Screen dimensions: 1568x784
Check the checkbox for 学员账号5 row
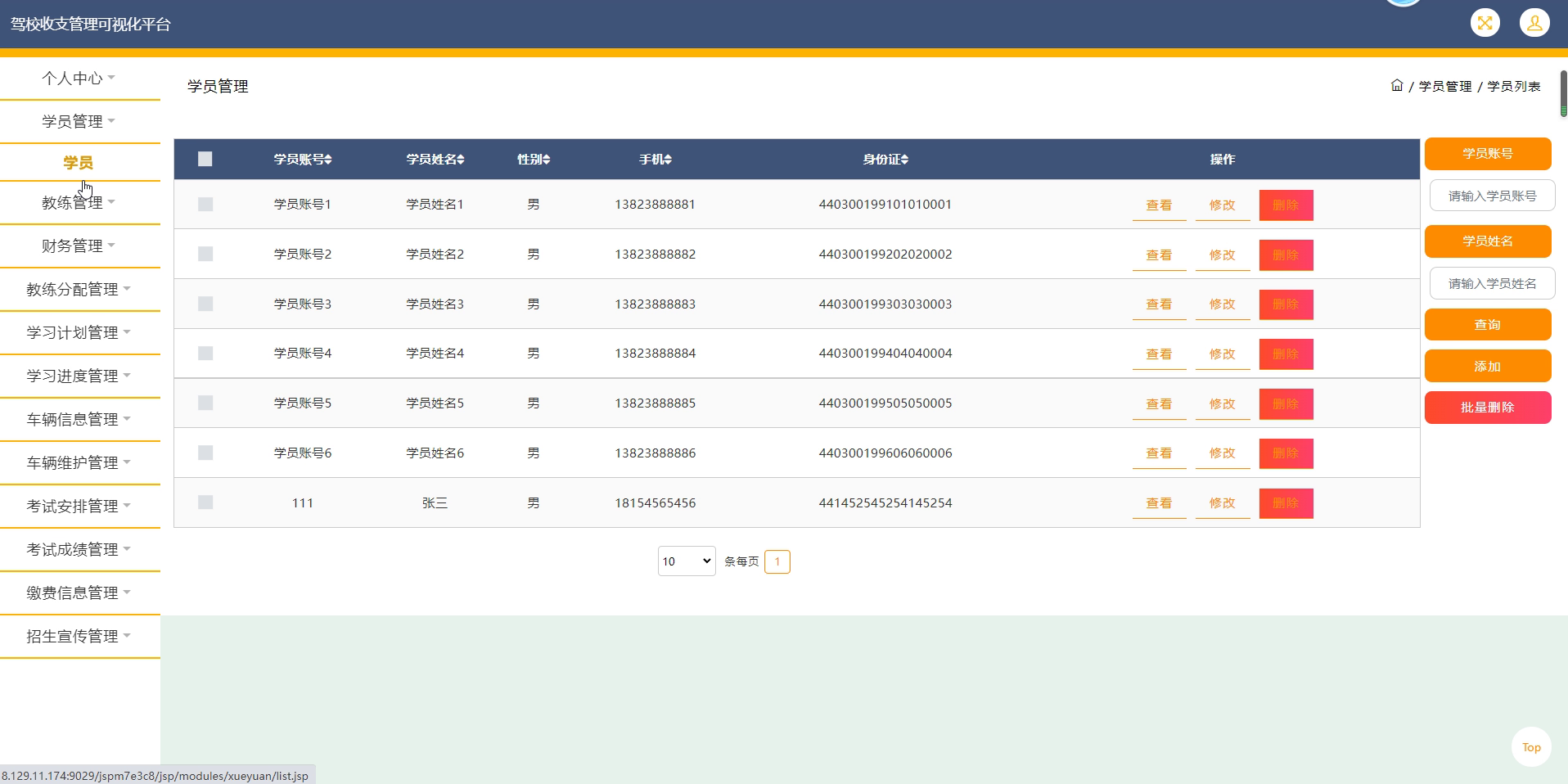pyautogui.click(x=205, y=403)
